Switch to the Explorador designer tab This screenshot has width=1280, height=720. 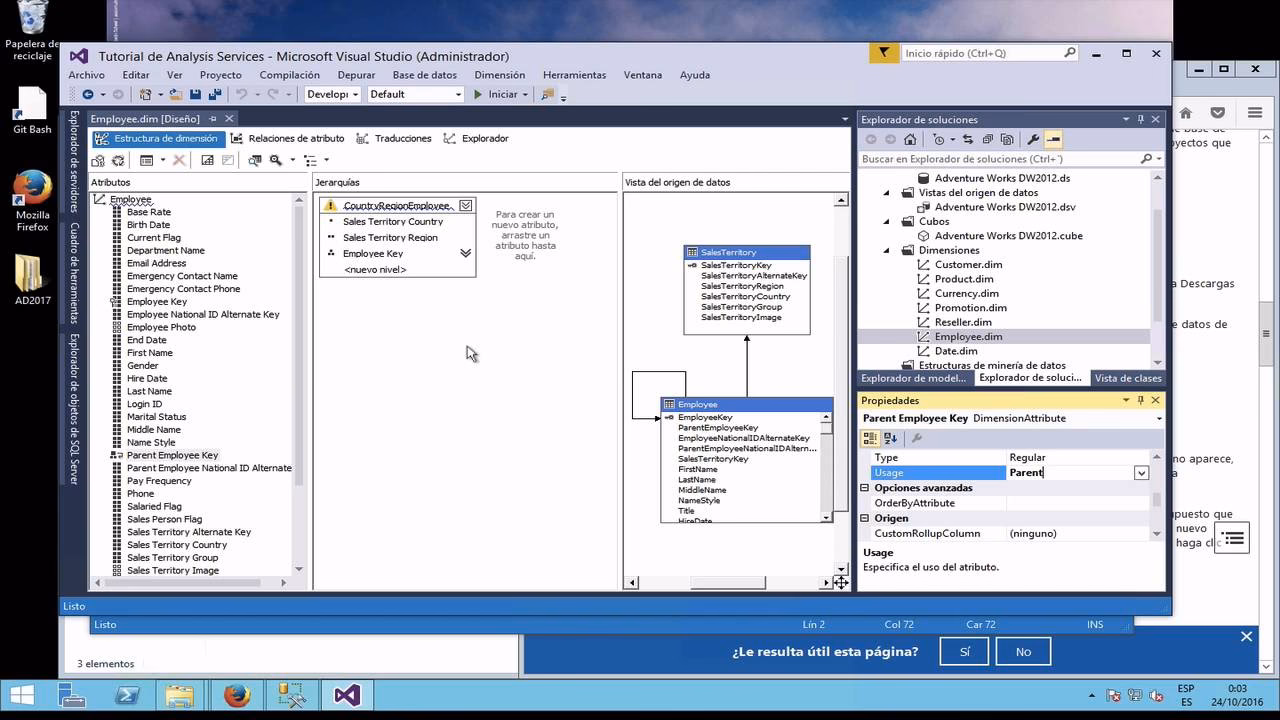pos(476,138)
